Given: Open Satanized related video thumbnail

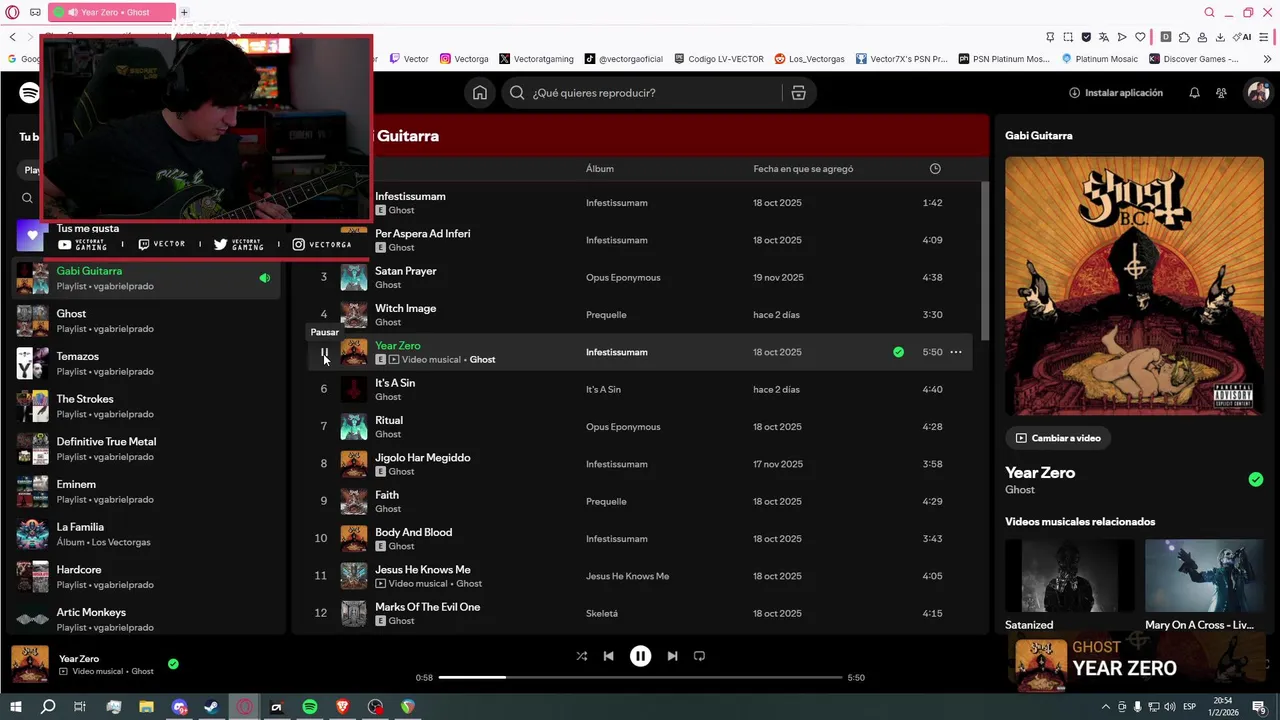Looking at the screenshot, I should pyautogui.click(x=1070, y=576).
